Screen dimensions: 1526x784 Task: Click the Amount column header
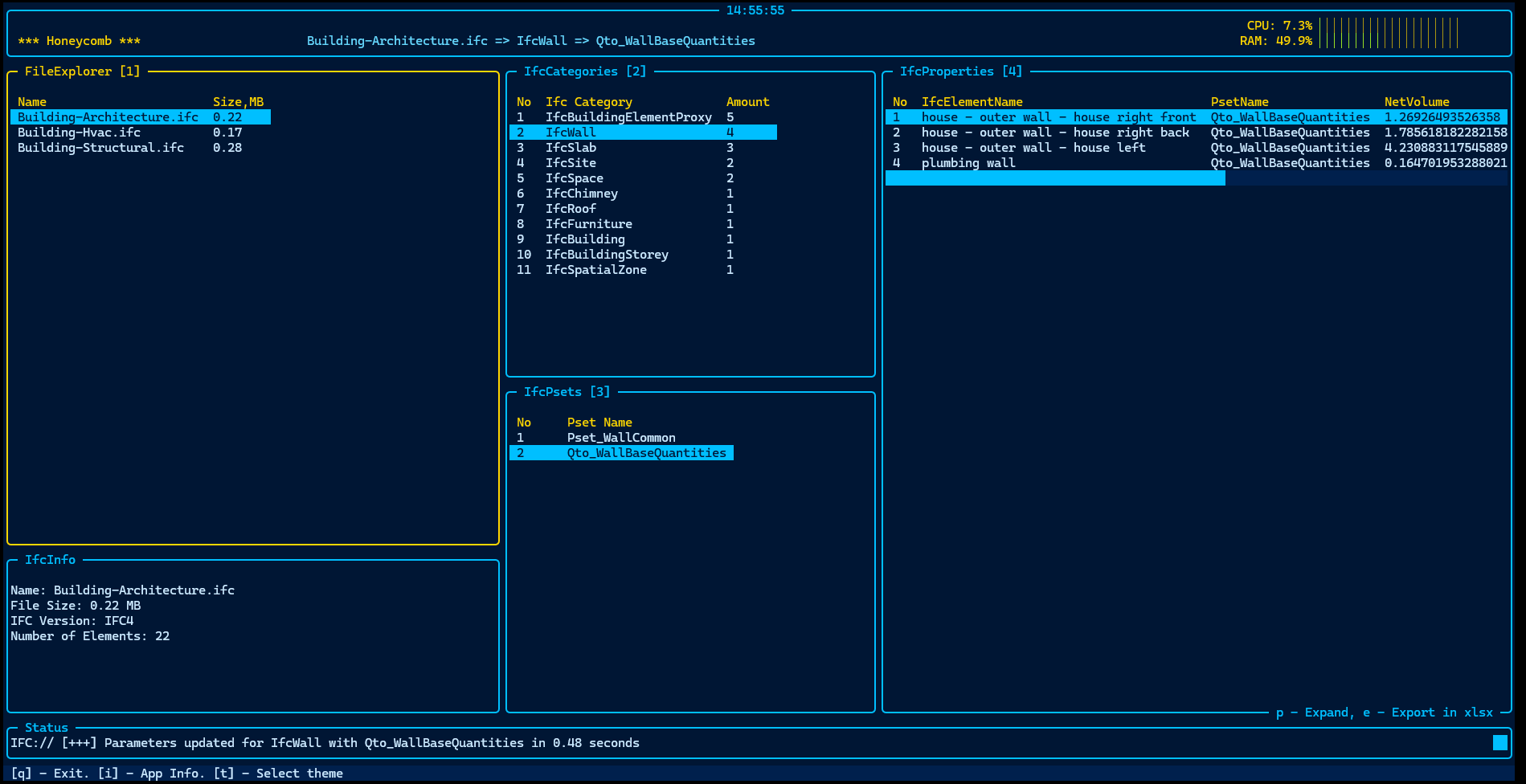(747, 102)
